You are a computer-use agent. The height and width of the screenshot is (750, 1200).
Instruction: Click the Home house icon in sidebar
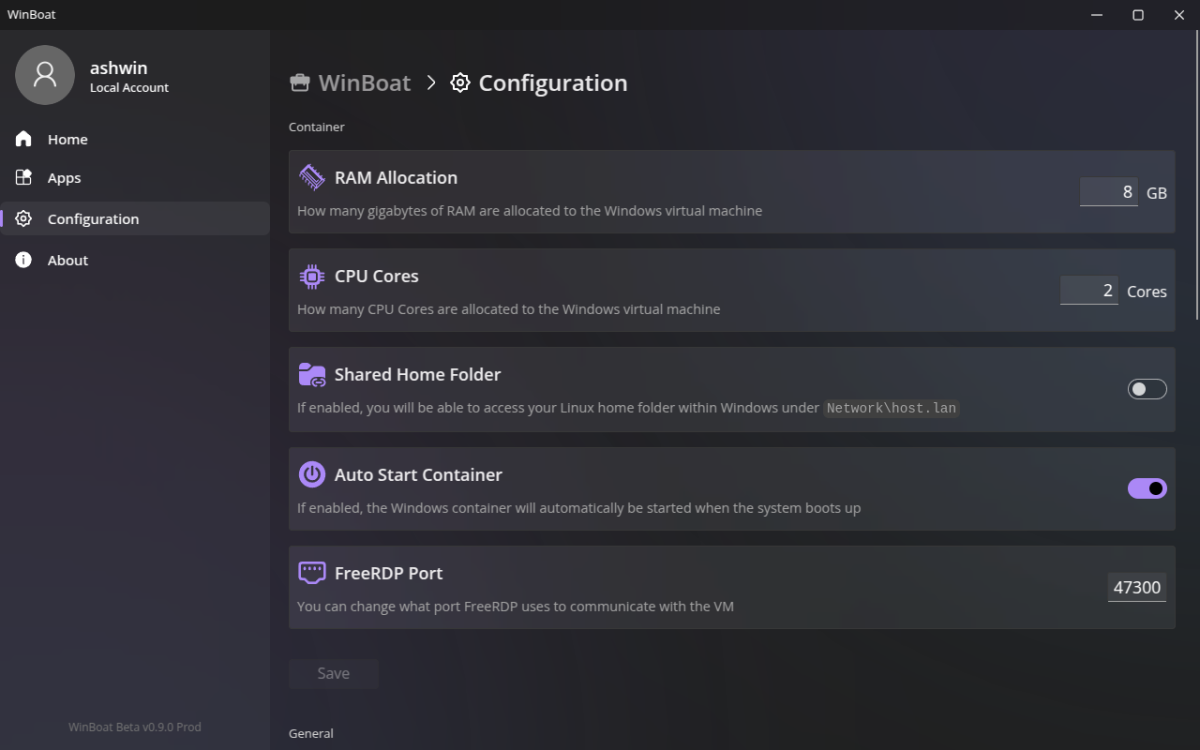click(22, 138)
